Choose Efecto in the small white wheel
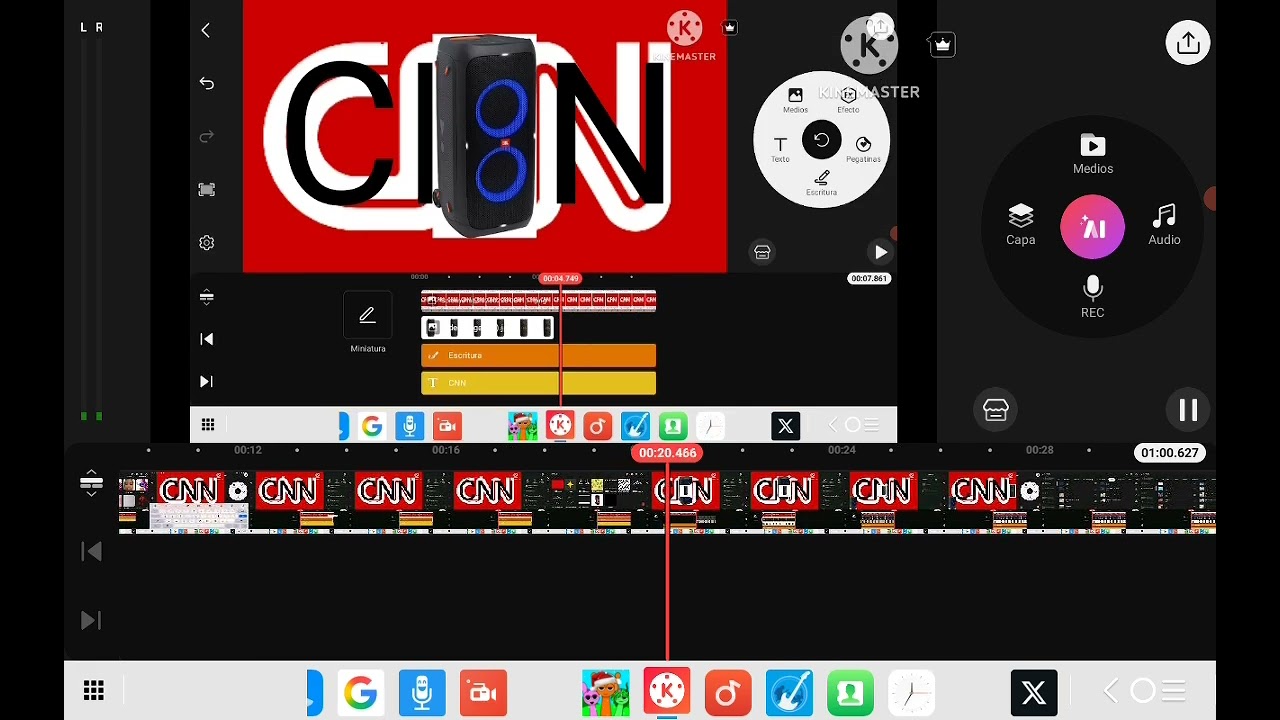This screenshot has width=1280, height=720. (848, 100)
